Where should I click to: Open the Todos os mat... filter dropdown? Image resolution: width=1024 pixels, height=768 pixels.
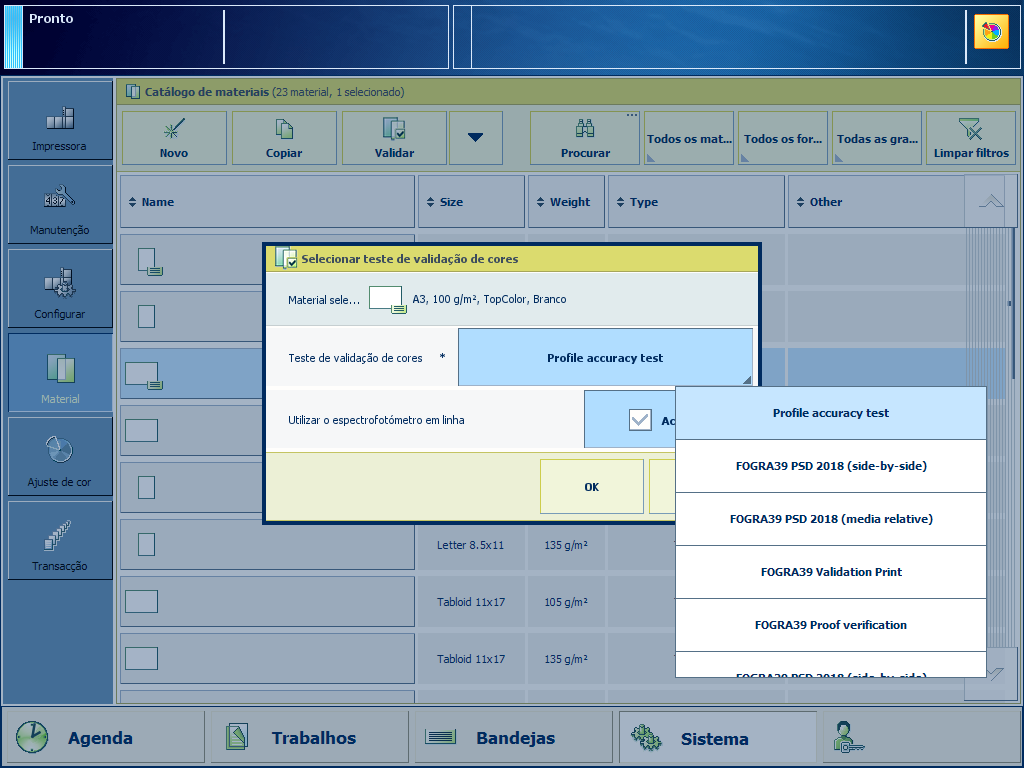coord(689,138)
